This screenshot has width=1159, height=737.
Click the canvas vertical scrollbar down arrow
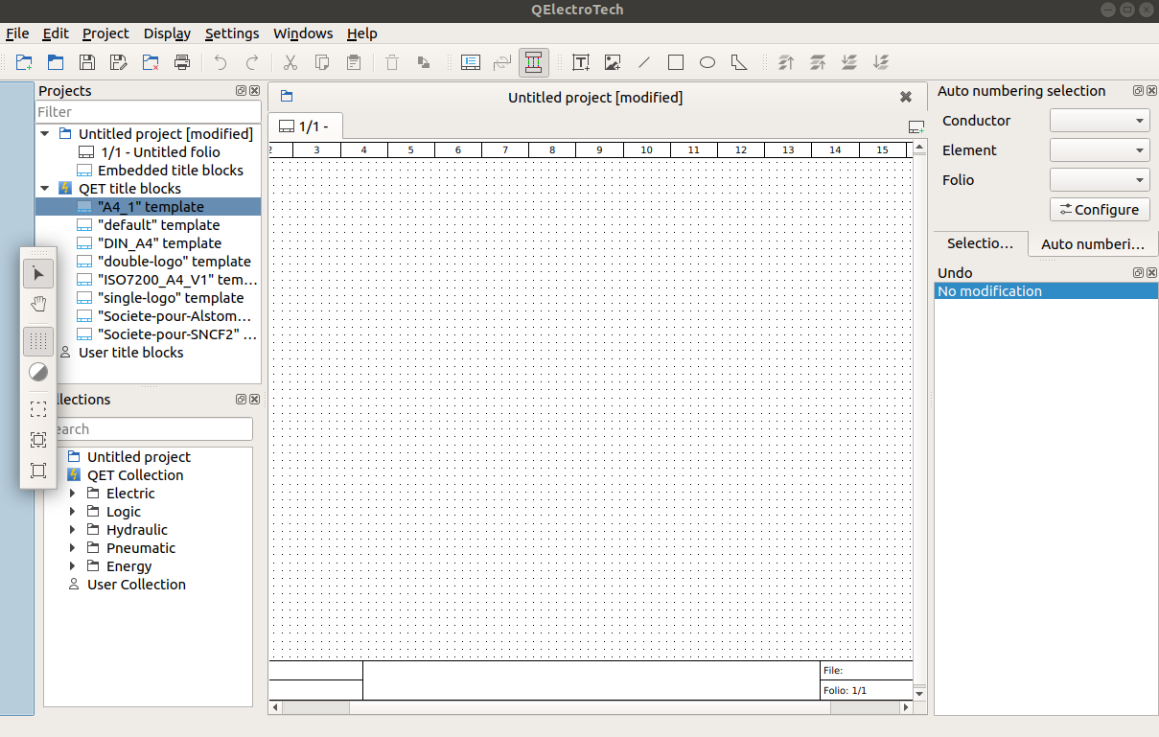[x=920, y=693]
